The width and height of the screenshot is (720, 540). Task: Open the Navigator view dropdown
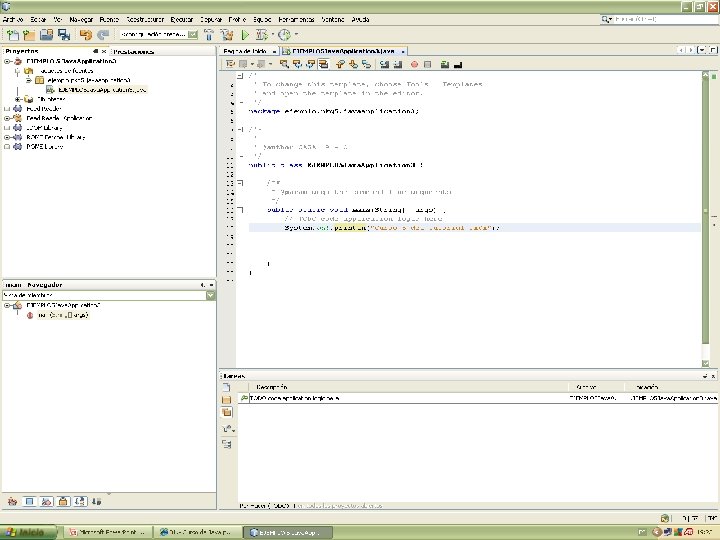click(210, 295)
